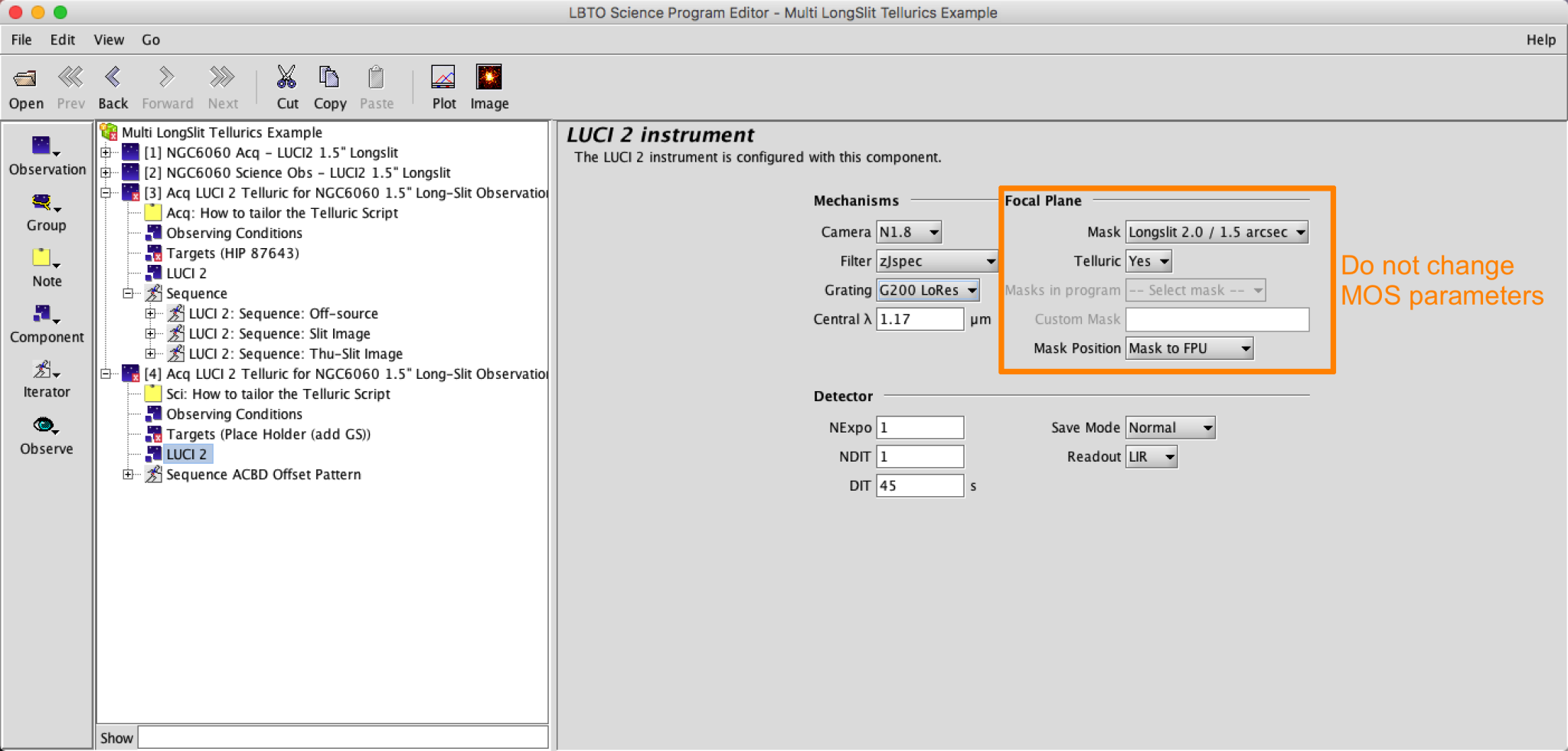Expand Sequence: Off-source node
The width and height of the screenshot is (1568, 751).
coord(150,313)
